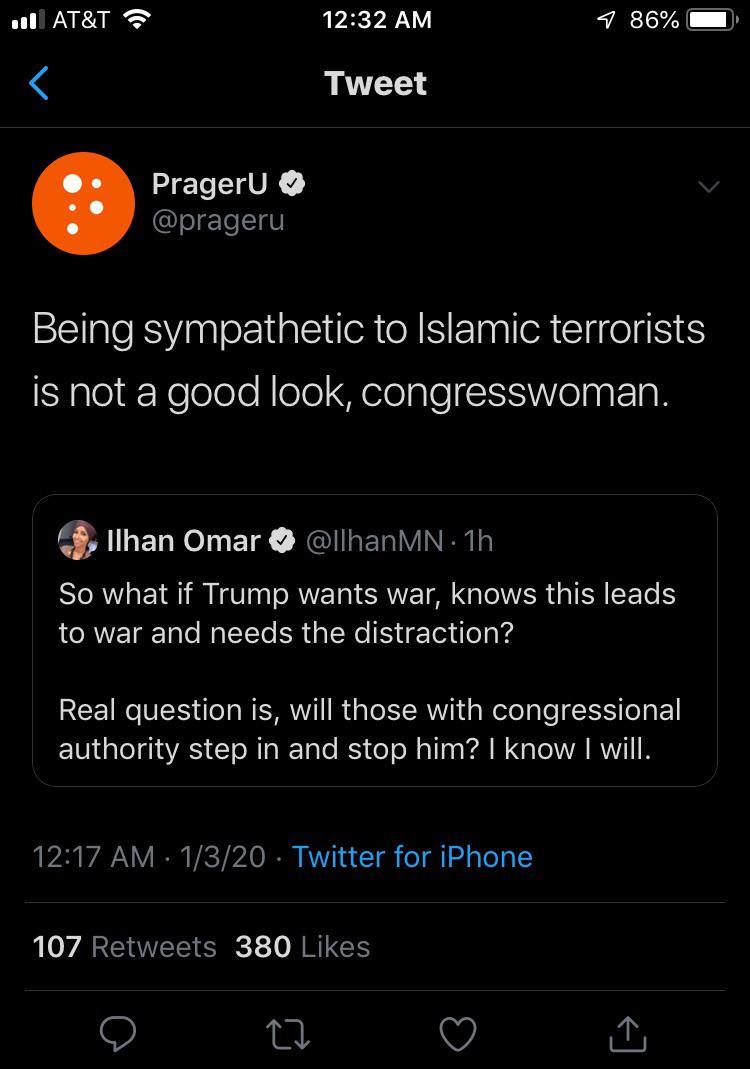The image size is (750, 1069).
Task: Open the share sheet via the share icon
Action: [627, 1034]
